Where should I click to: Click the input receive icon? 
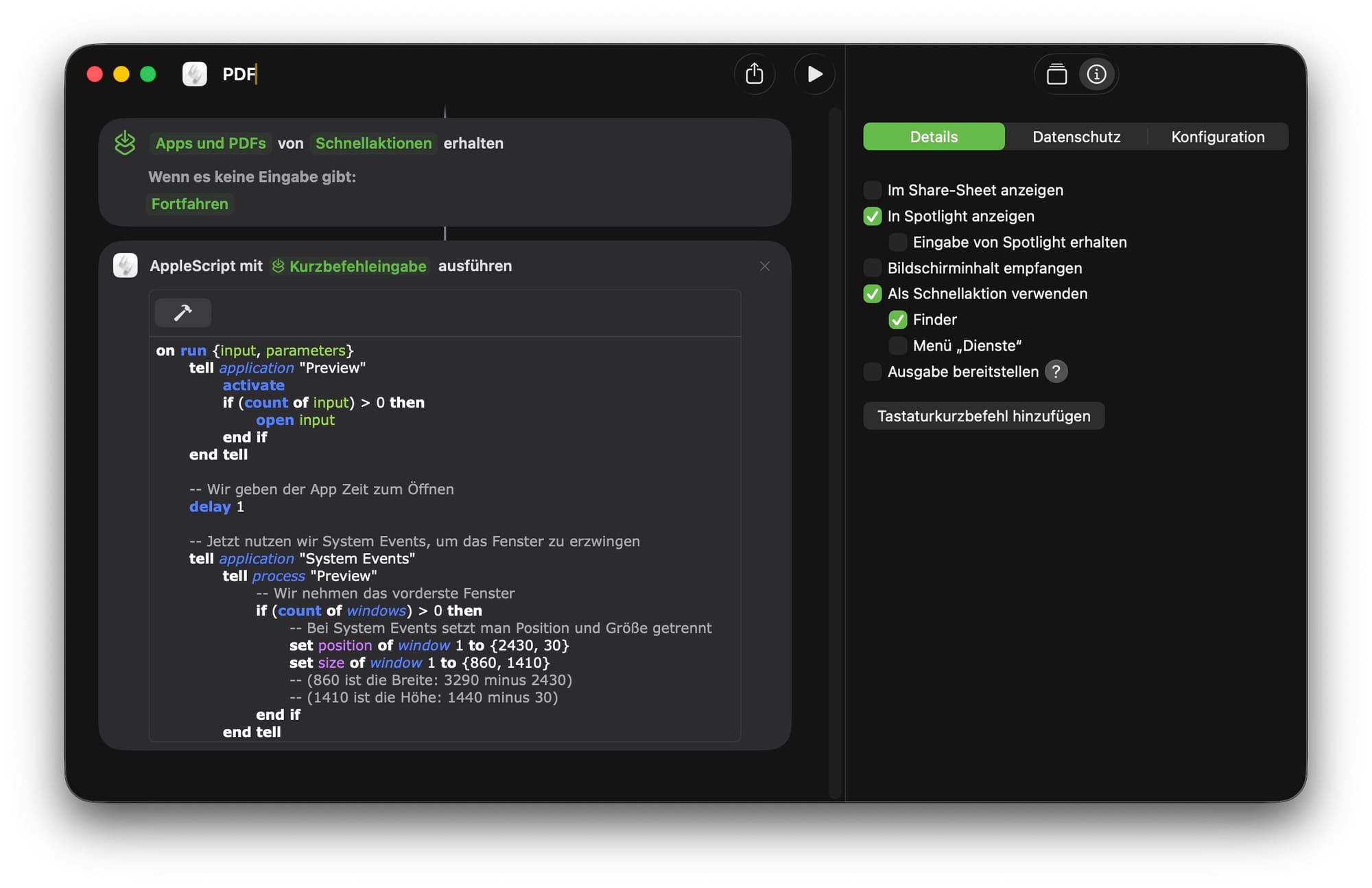pos(125,143)
